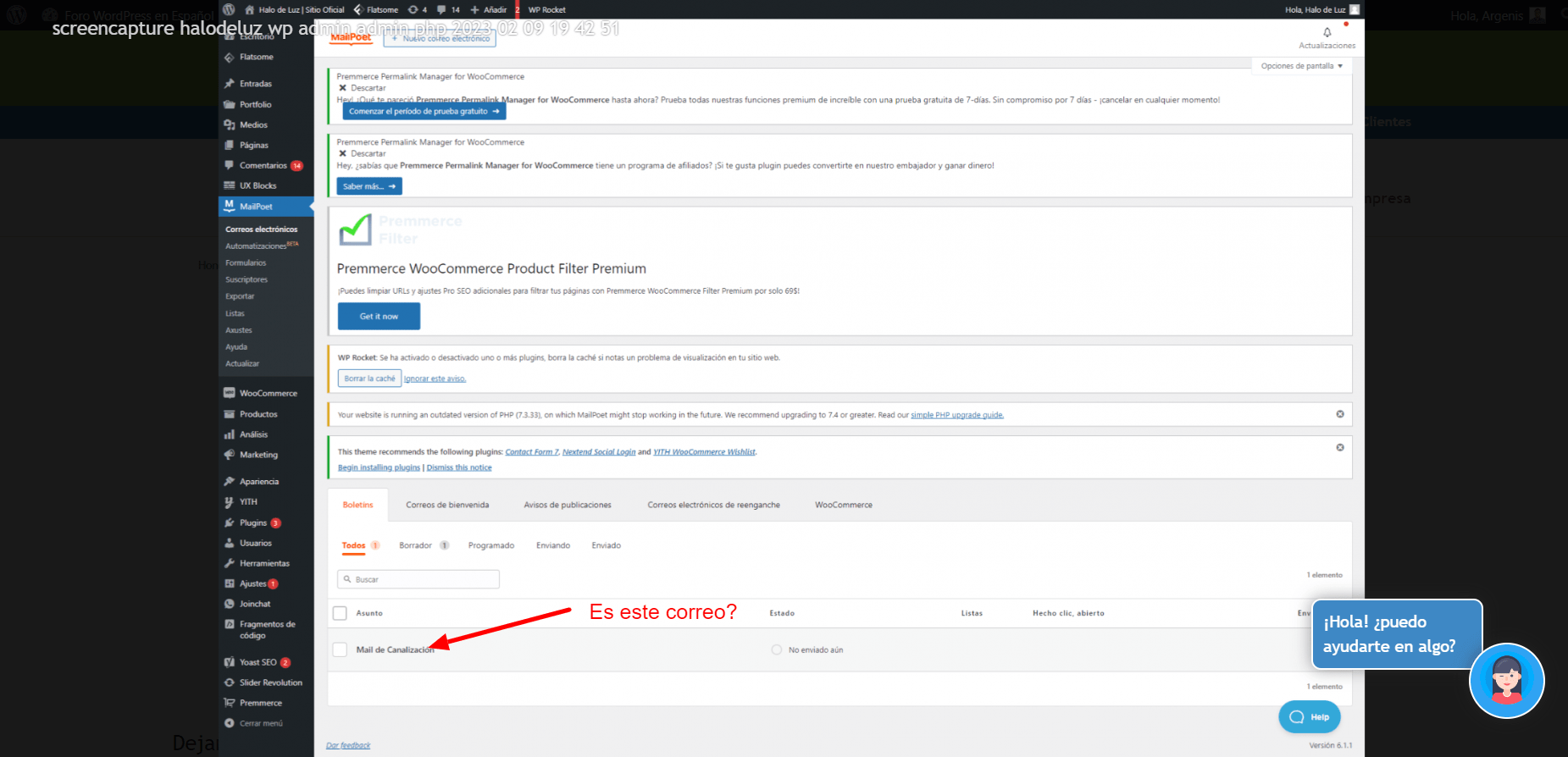Image resolution: width=1568 pixels, height=757 pixels.
Task: Open Automatizaciones submenu item
Action: click(261, 246)
